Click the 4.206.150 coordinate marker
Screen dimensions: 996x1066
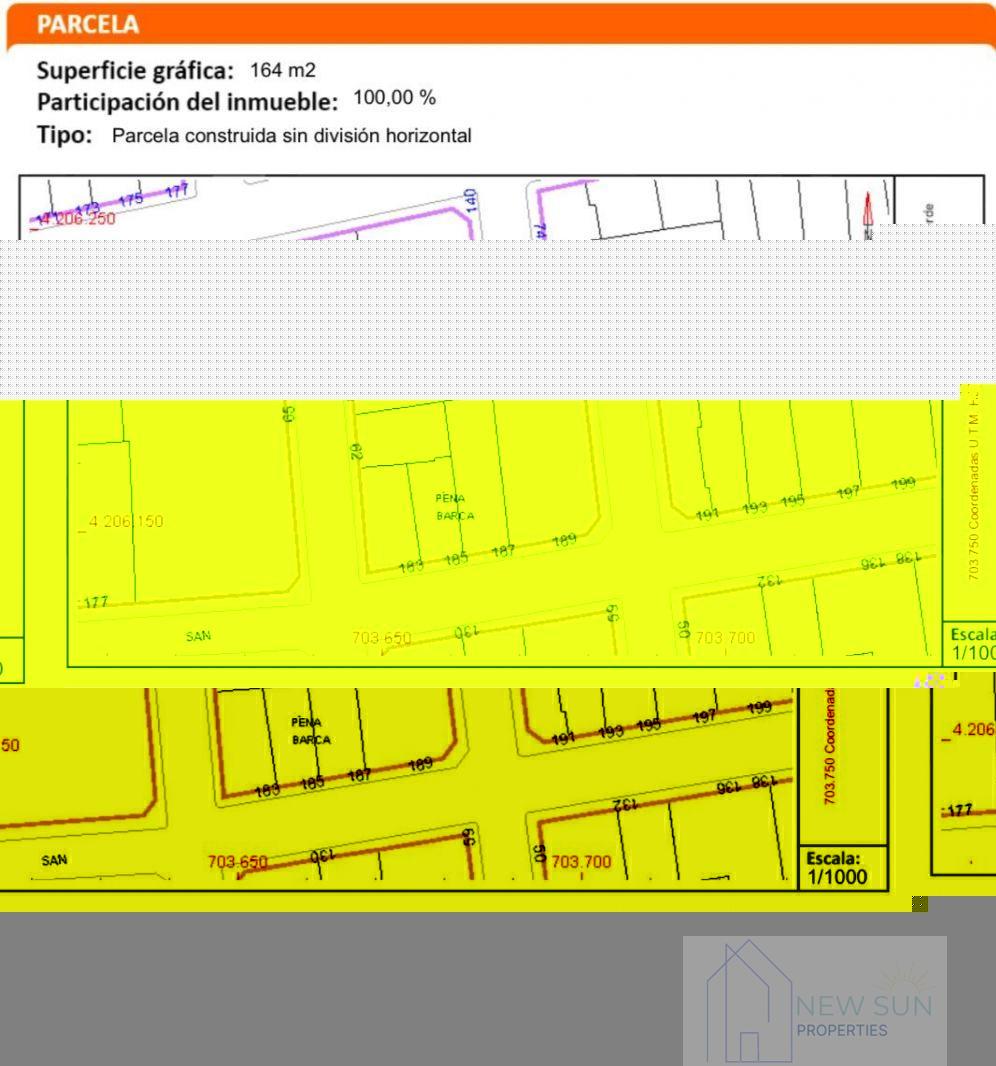pos(125,521)
